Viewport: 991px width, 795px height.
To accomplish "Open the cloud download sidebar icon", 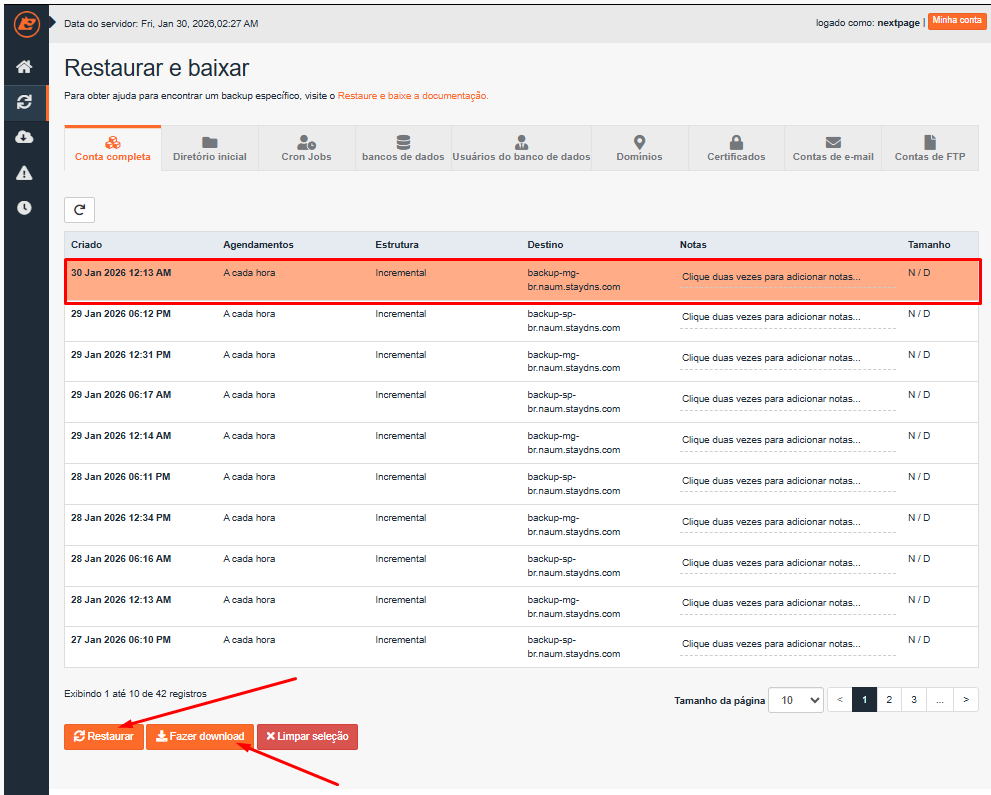I will click(x=25, y=137).
